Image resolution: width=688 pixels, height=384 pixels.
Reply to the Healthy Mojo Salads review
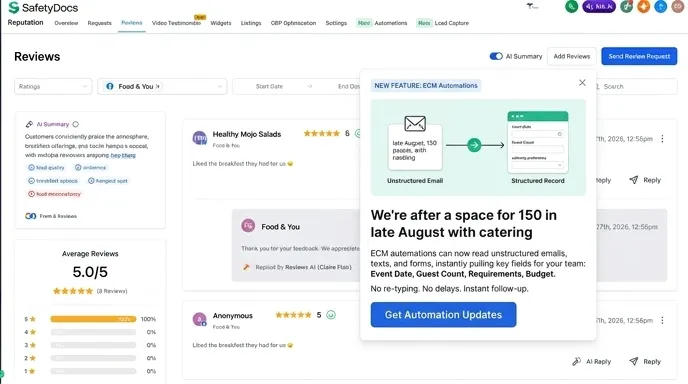point(645,180)
